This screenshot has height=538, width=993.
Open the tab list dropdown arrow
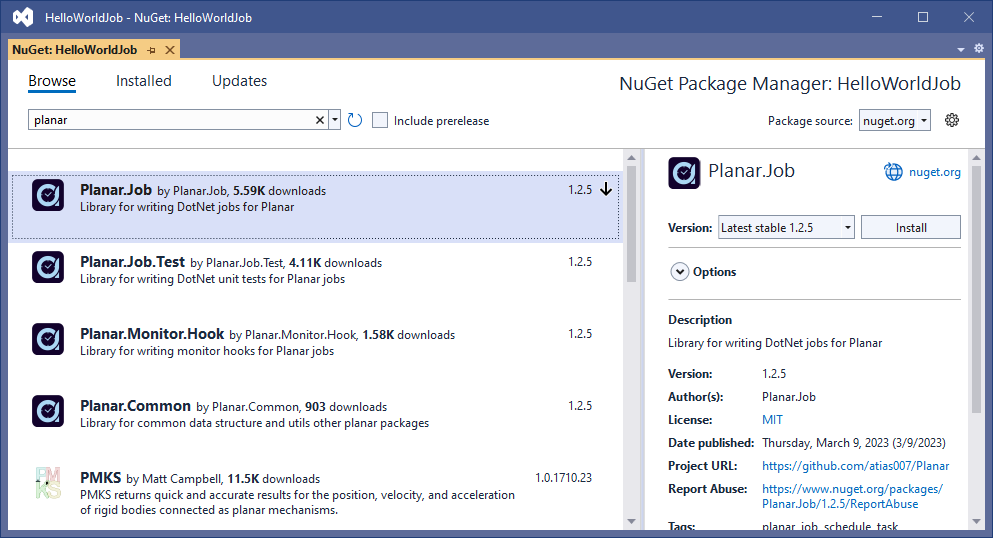(x=961, y=49)
